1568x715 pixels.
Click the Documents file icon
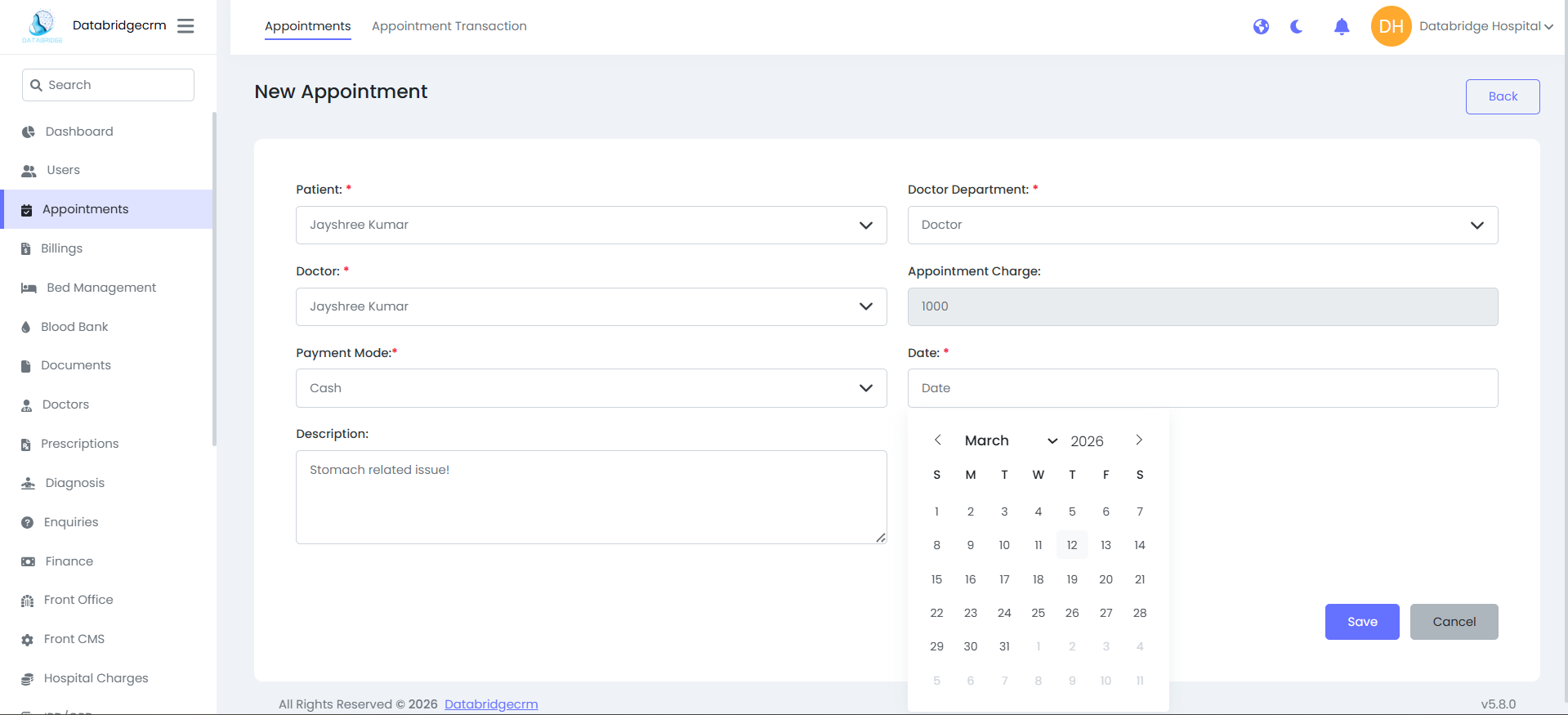(x=26, y=366)
